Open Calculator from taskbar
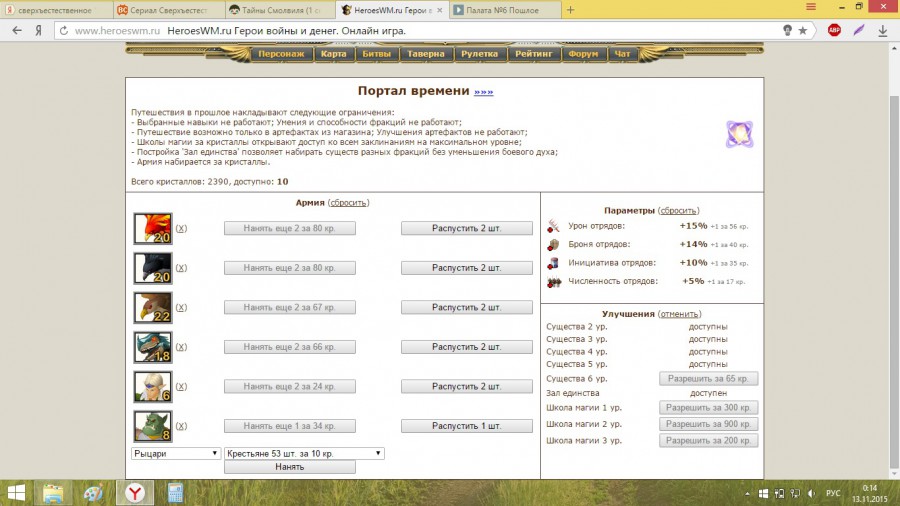Screen dimensions: 900x506 pyautogui.click(x=175, y=493)
